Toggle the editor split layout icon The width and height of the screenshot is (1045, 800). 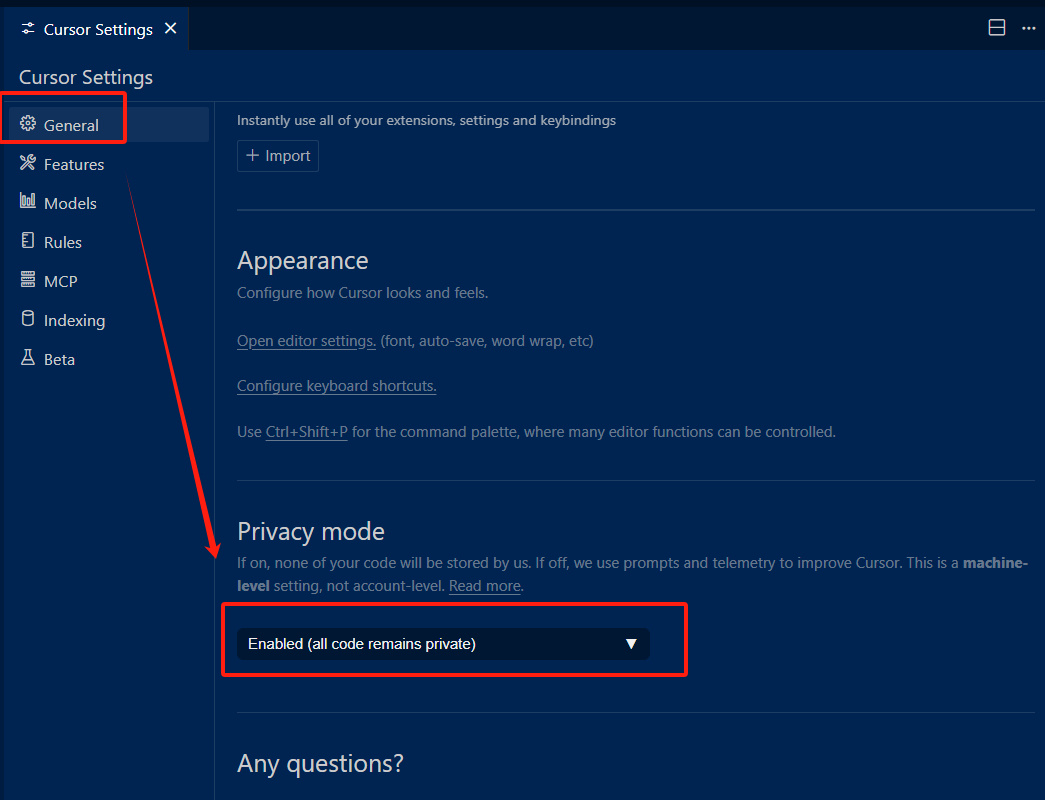click(996, 27)
